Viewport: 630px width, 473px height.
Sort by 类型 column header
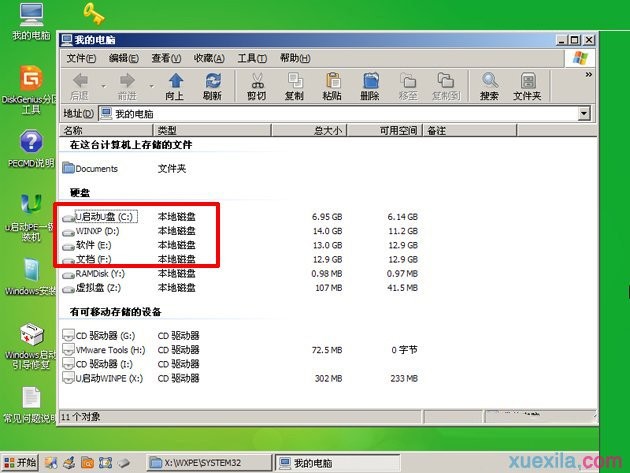(213, 131)
